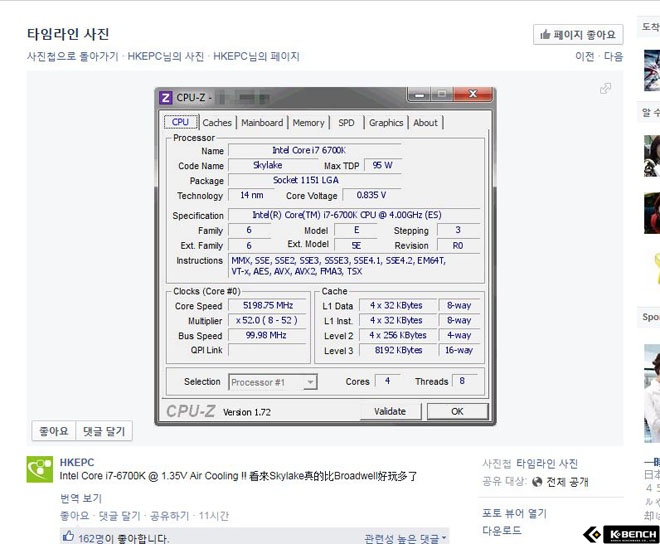Click the HKEPC author name link

pyautogui.click(x=77, y=462)
